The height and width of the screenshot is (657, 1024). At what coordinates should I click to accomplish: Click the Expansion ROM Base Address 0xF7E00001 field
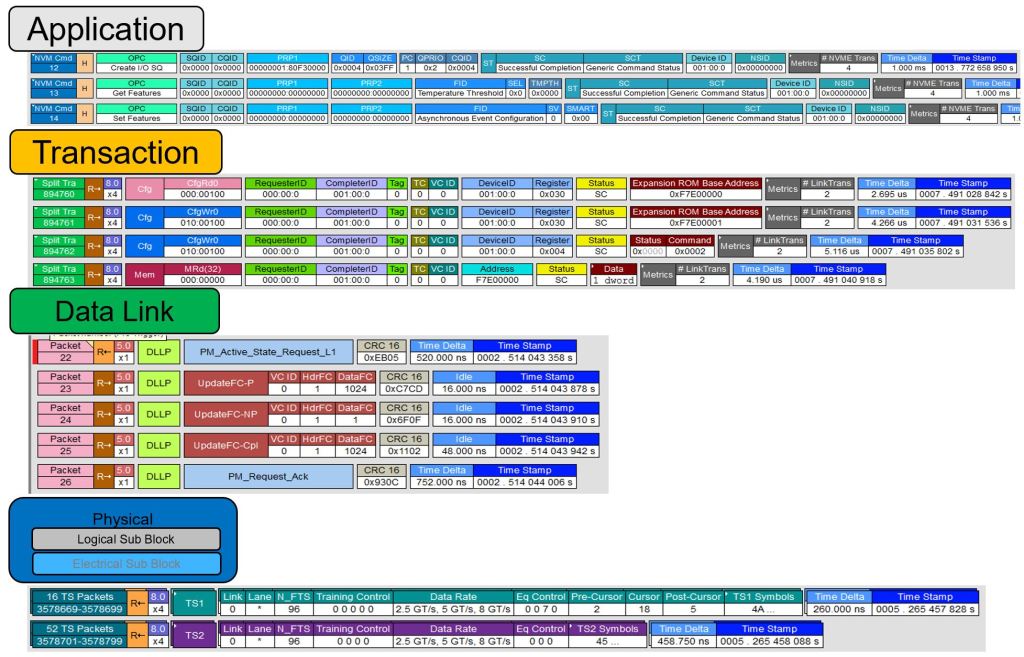pos(694,218)
